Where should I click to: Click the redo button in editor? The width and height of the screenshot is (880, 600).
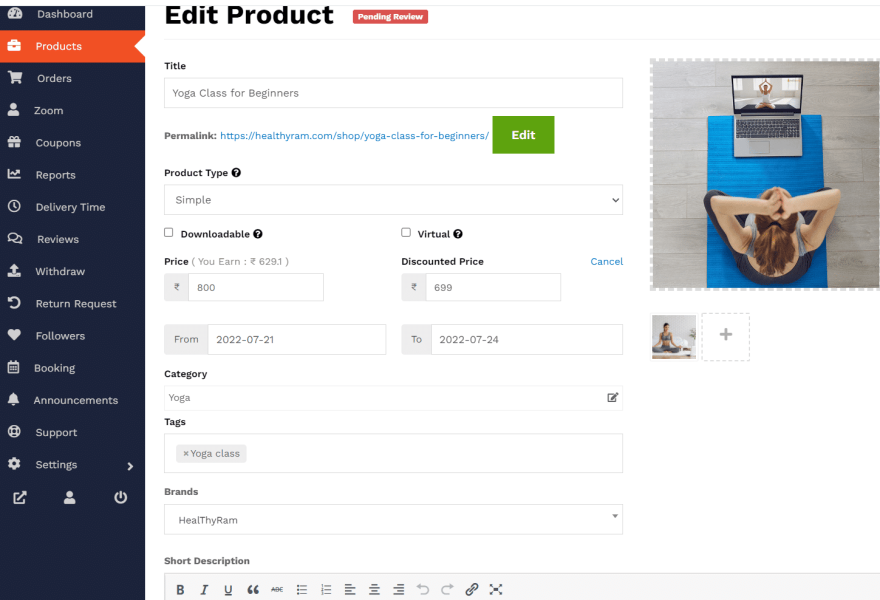(x=447, y=590)
